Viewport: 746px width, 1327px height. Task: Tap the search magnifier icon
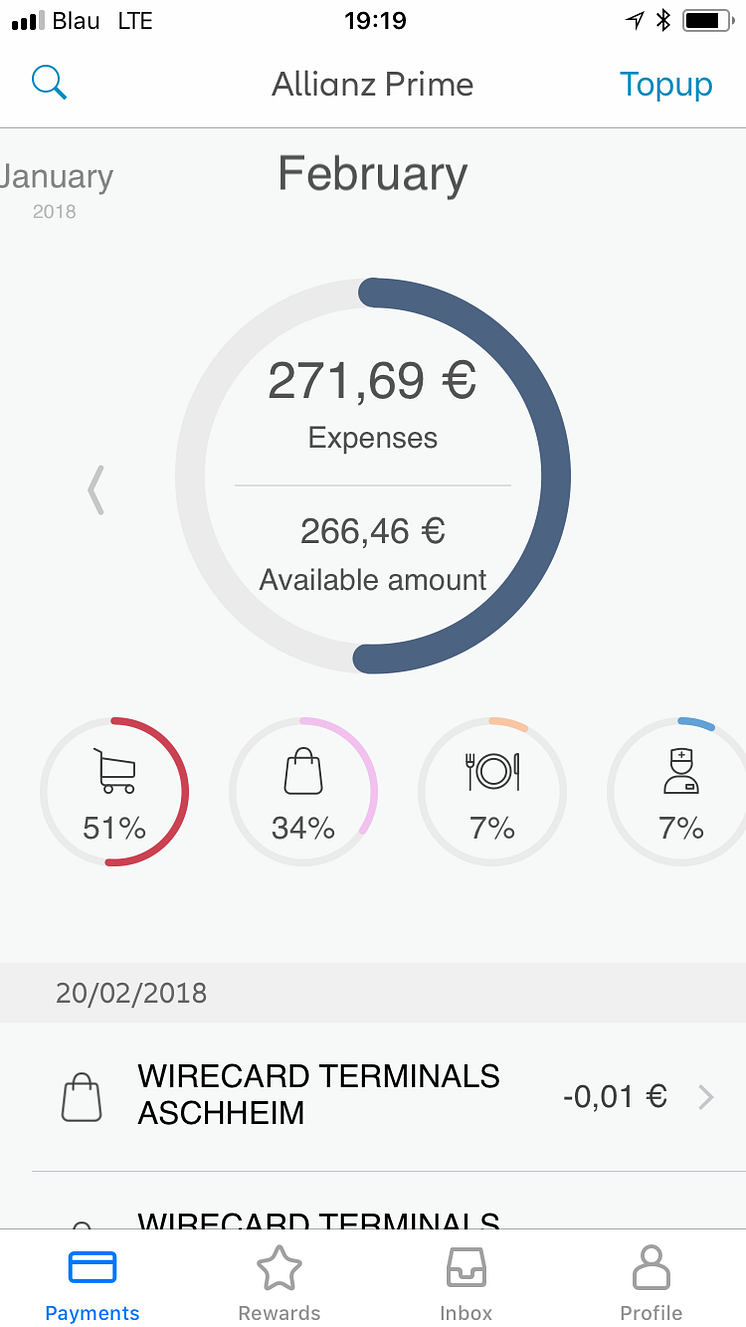49,83
